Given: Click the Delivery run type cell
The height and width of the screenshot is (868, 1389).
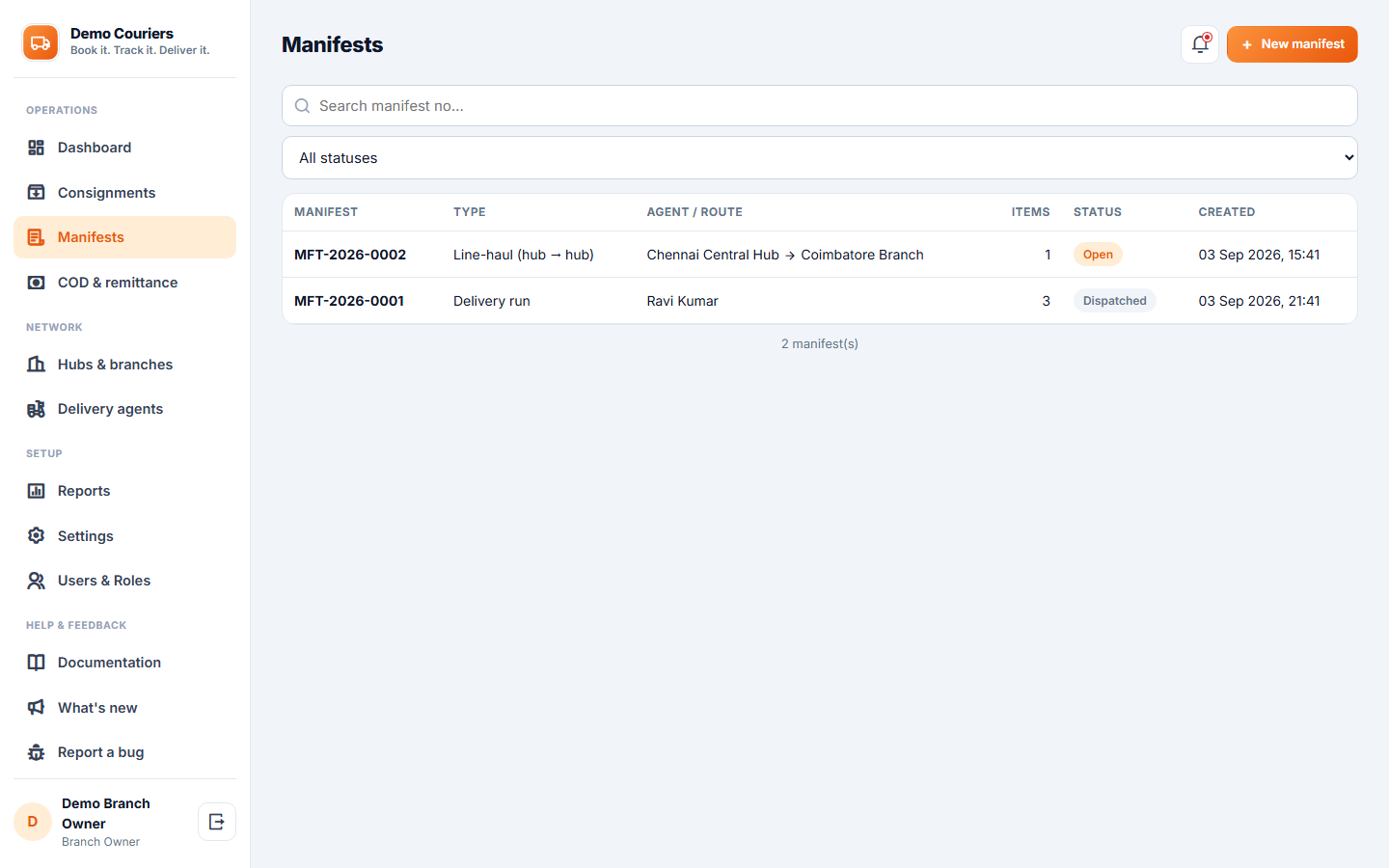Looking at the screenshot, I should (492, 301).
